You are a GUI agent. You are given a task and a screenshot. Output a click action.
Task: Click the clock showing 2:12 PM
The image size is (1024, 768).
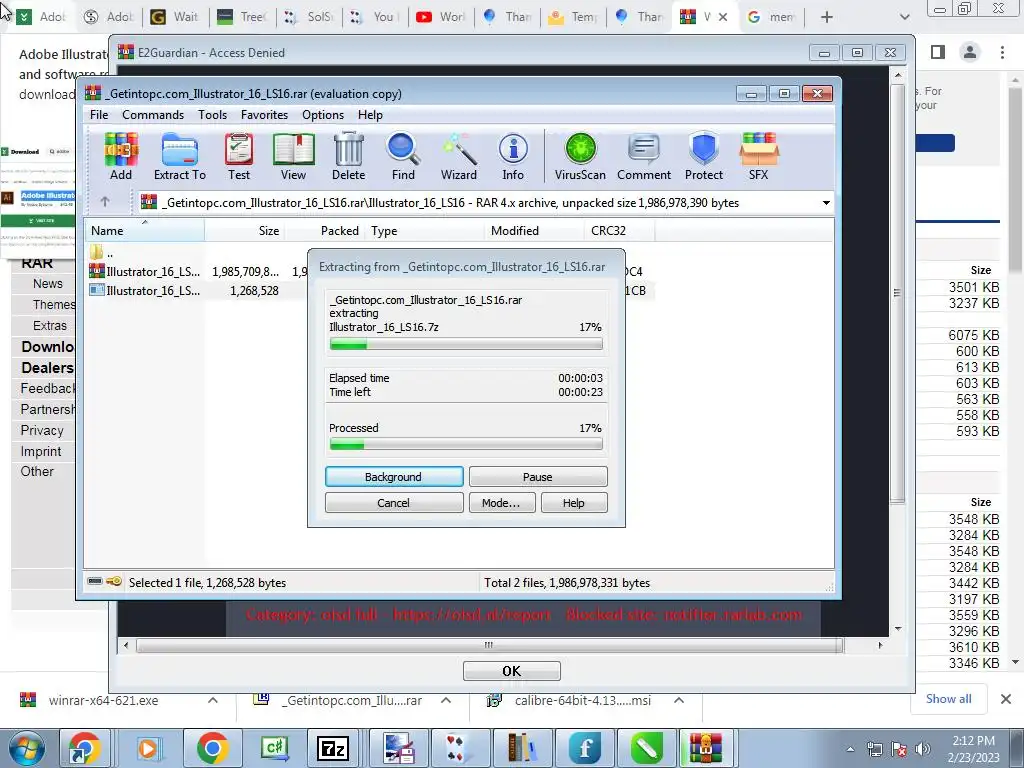[x=973, y=741]
